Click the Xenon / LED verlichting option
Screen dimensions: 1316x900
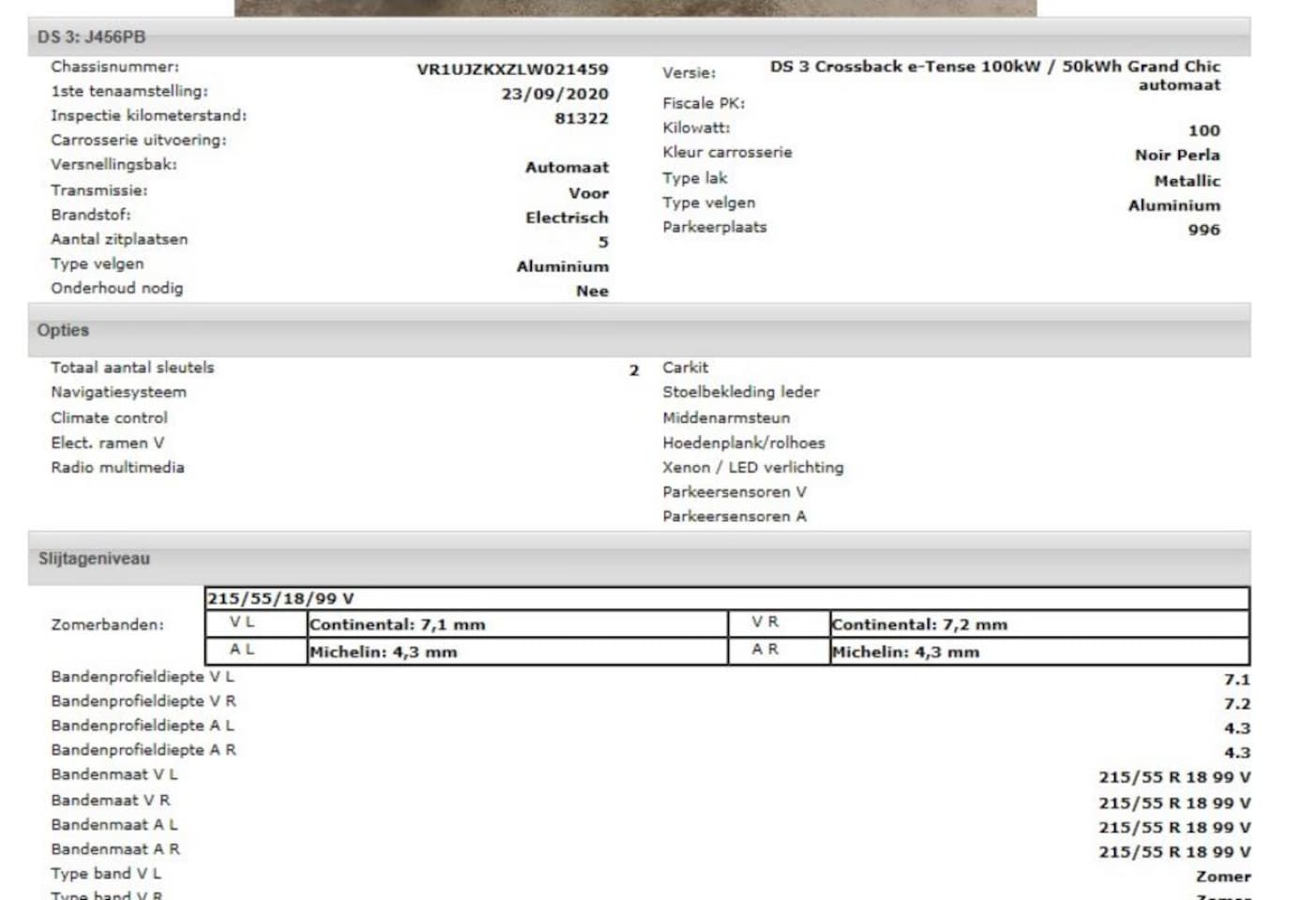pyautogui.click(x=753, y=467)
